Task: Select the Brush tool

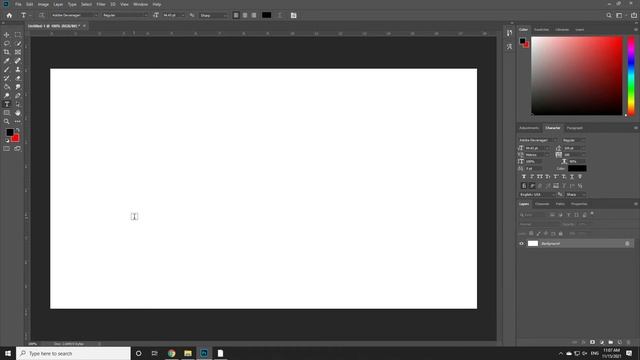Action: [x=7, y=69]
